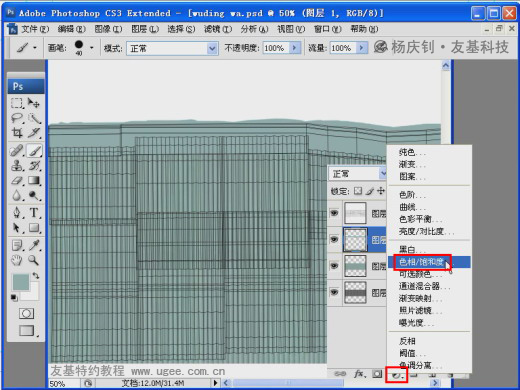520x390 pixels.
Task: Select the Rectangular Marquee tool
Action: 17,103
